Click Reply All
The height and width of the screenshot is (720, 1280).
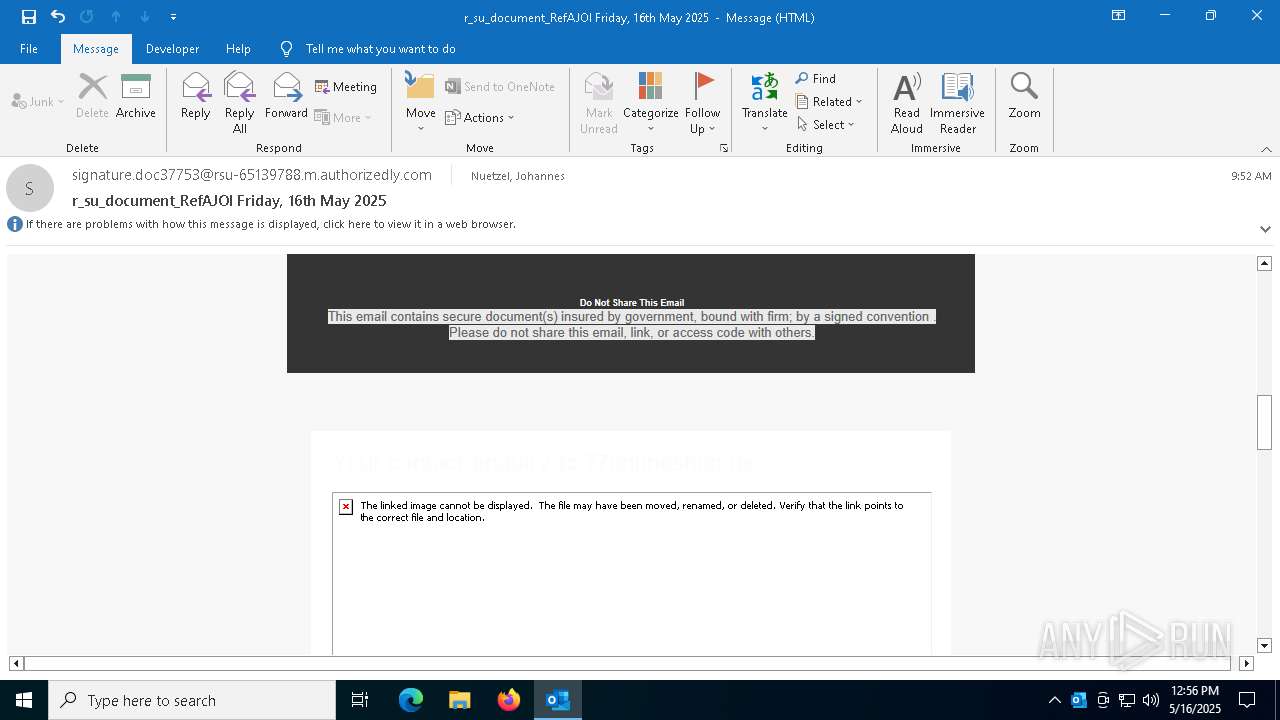(x=240, y=102)
